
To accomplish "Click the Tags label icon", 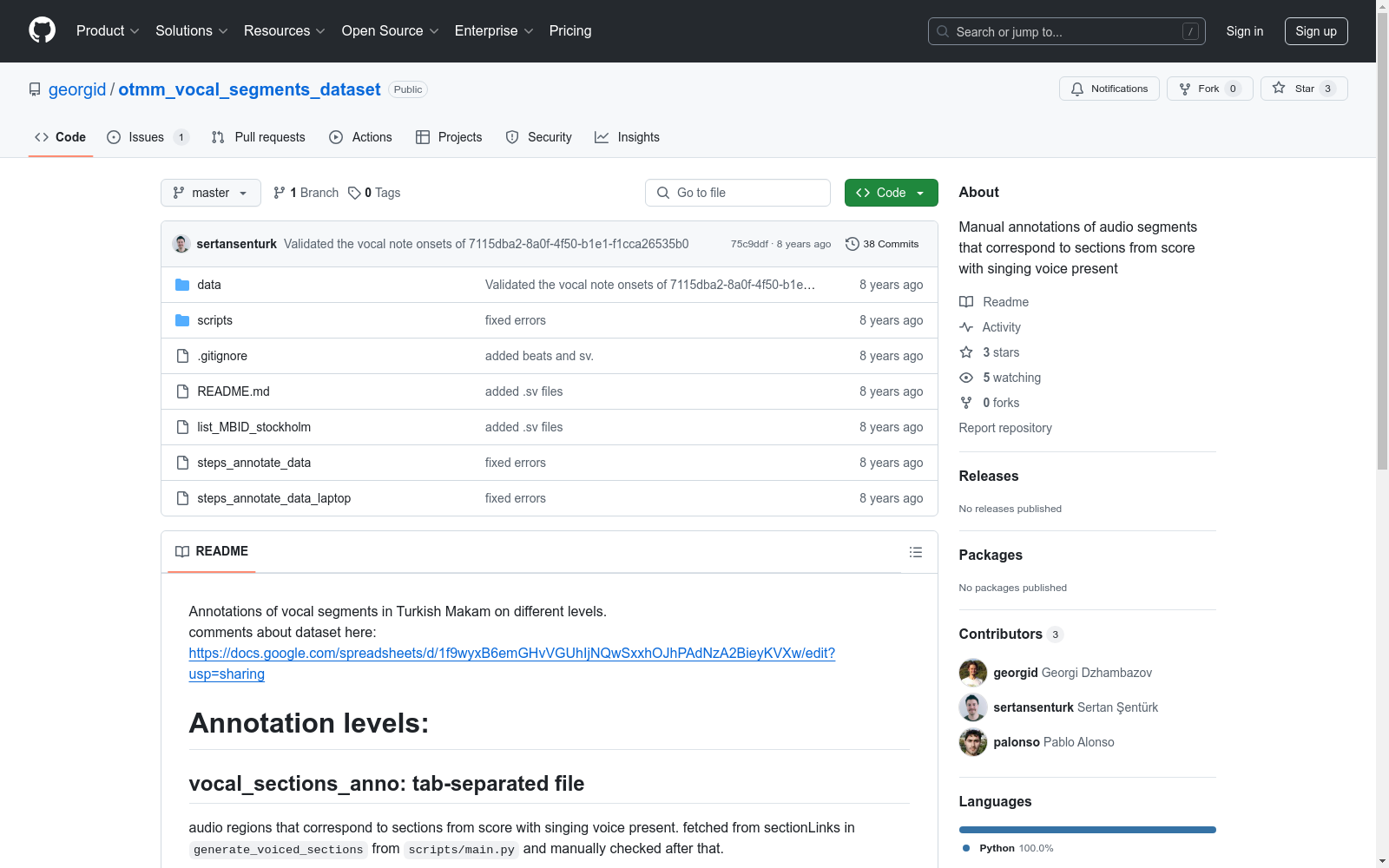I will [x=354, y=193].
